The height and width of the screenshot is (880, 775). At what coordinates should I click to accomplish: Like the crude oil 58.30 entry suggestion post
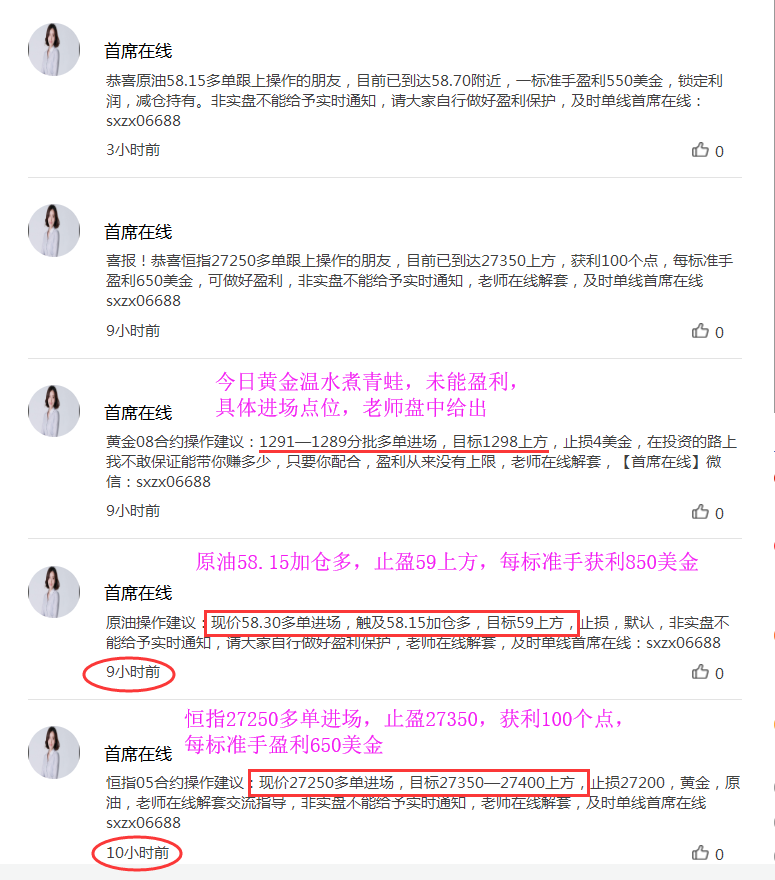[700, 672]
